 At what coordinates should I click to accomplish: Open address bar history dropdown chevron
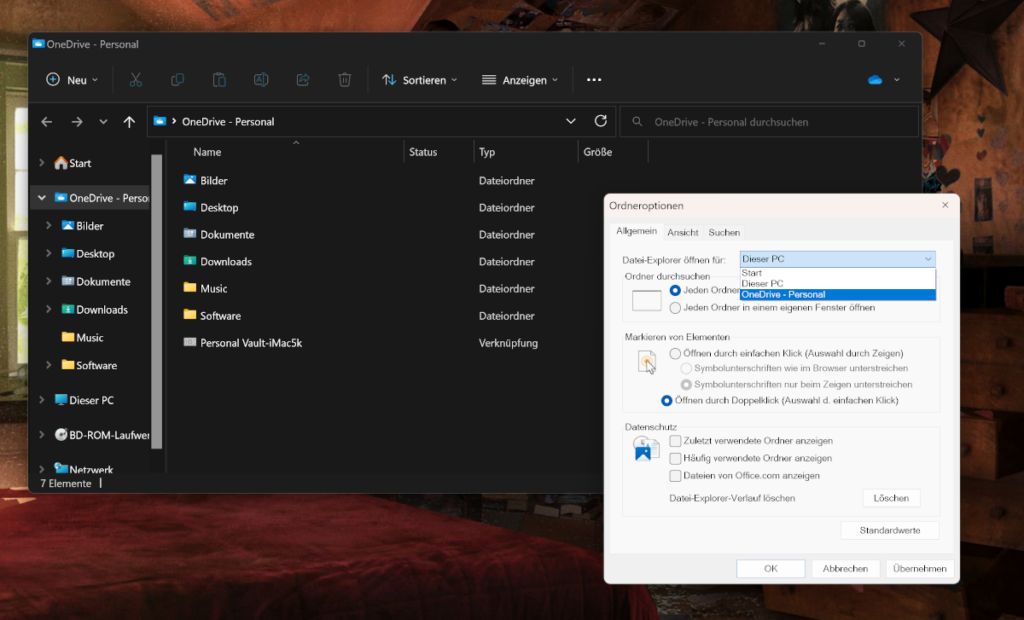point(570,121)
